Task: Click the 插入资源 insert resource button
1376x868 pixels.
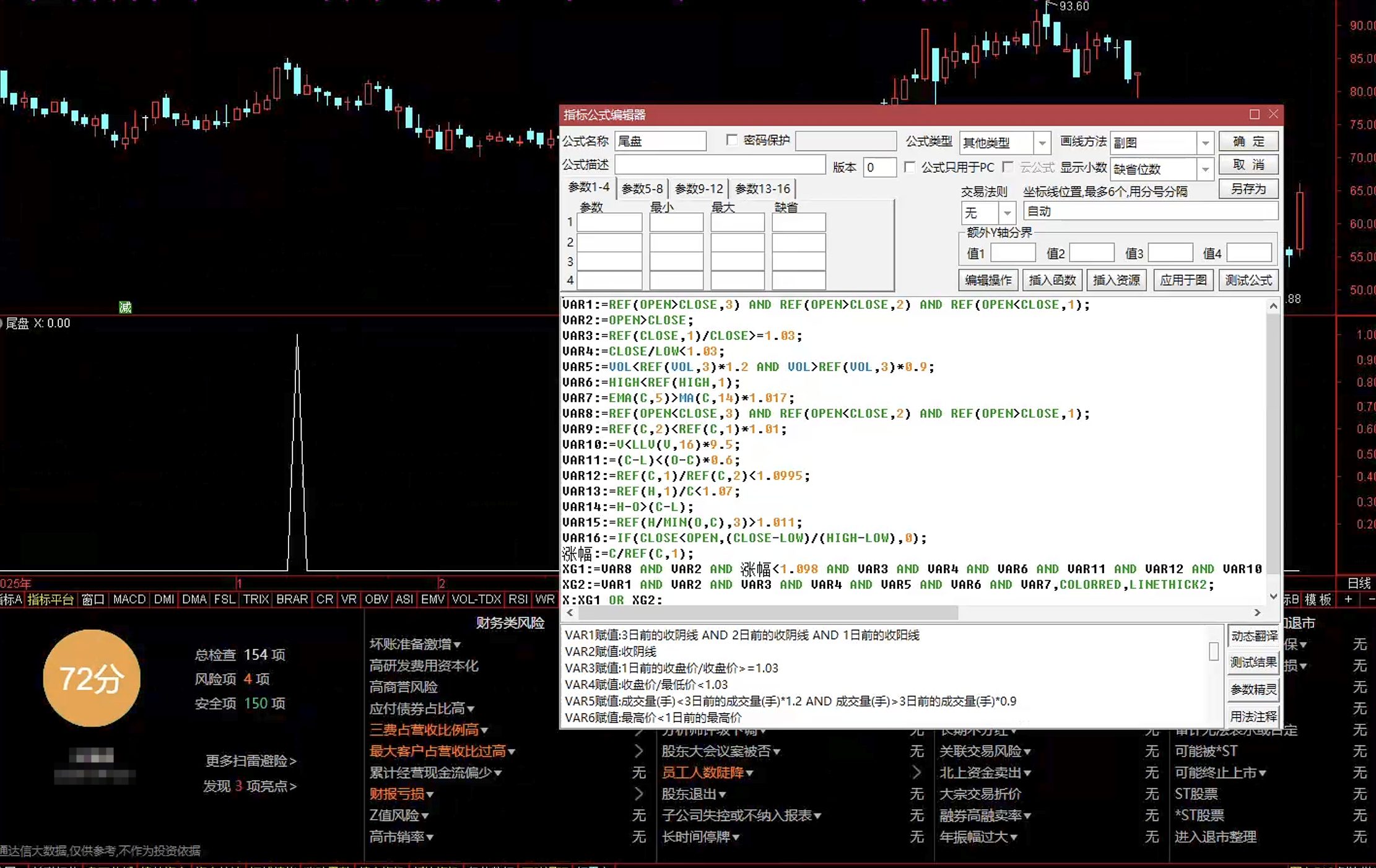Action: tap(1117, 280)
